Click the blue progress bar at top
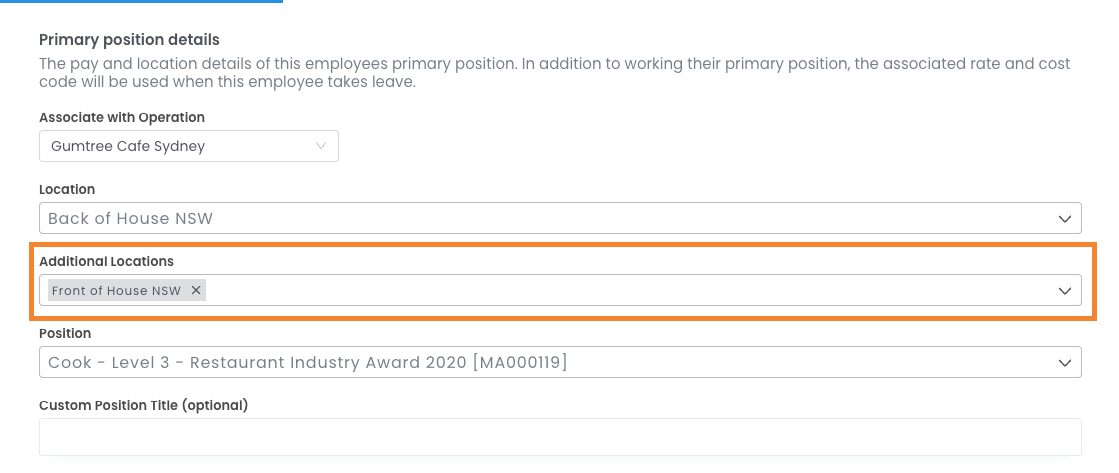 tap(141, 2)
